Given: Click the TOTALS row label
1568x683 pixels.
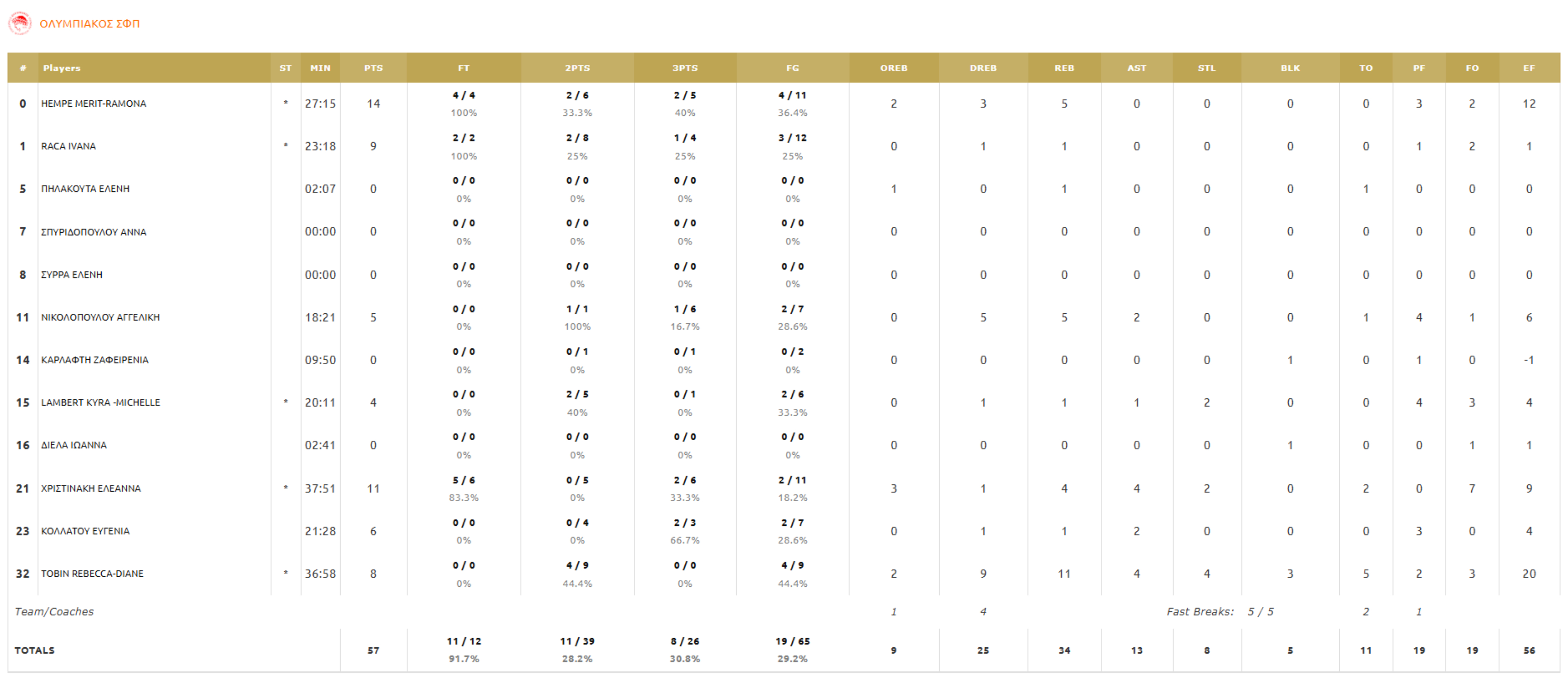Looking at the screenshot, I should [35, 650].
